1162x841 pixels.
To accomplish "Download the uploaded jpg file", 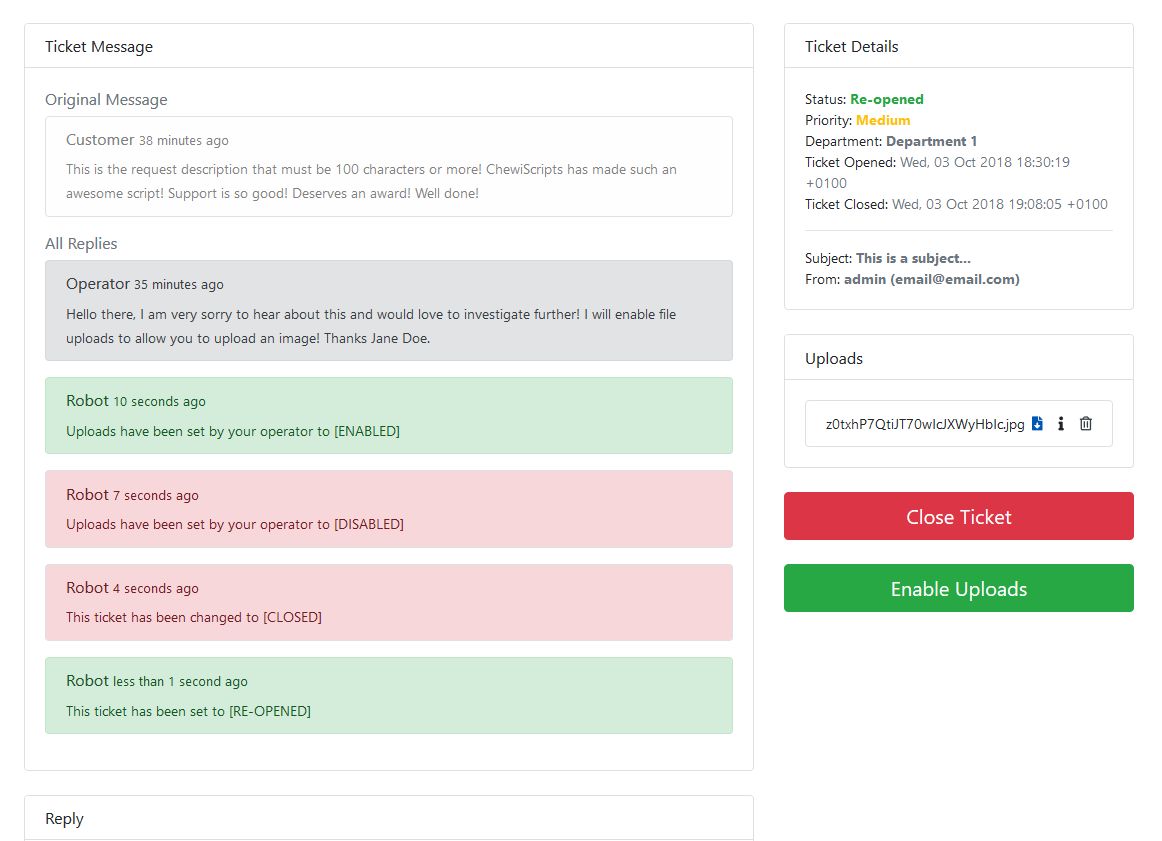I will [1037, 424].
